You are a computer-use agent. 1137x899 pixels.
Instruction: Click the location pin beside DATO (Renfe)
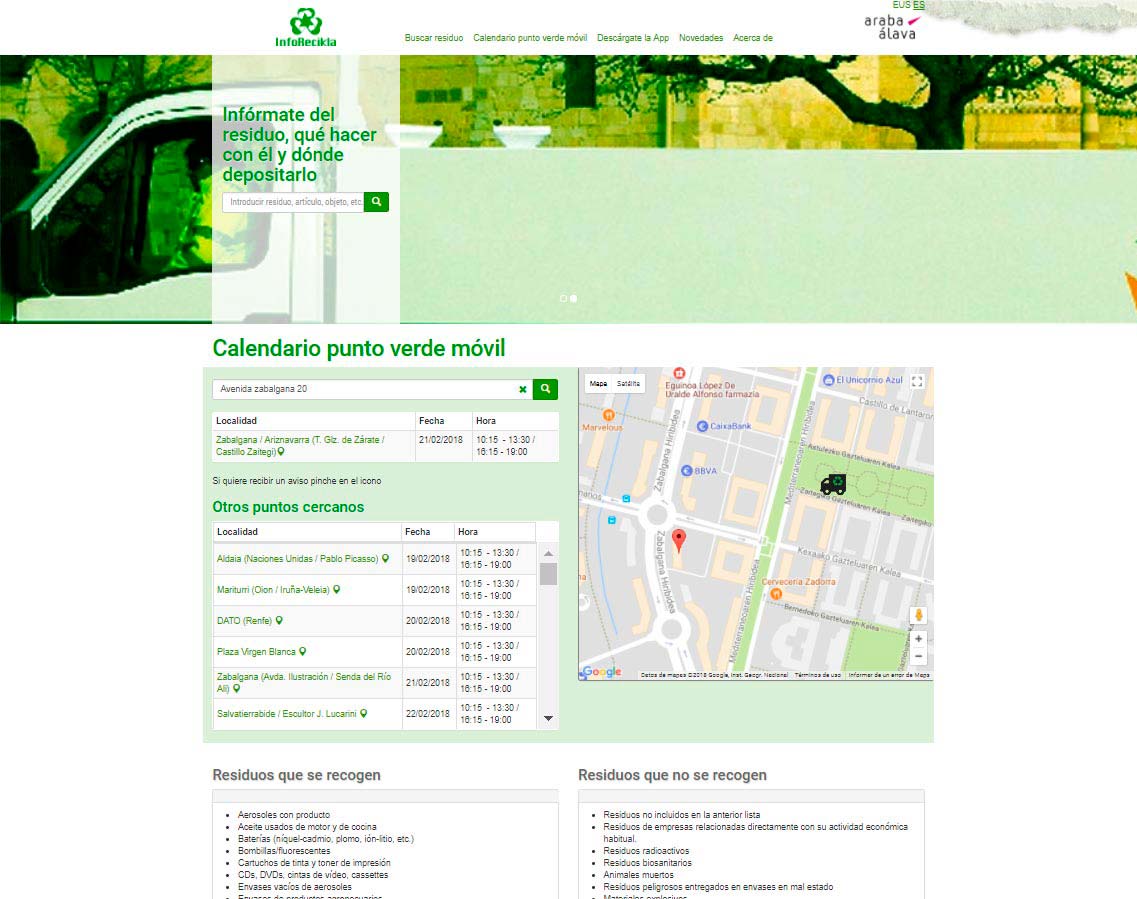coord(279,621)
